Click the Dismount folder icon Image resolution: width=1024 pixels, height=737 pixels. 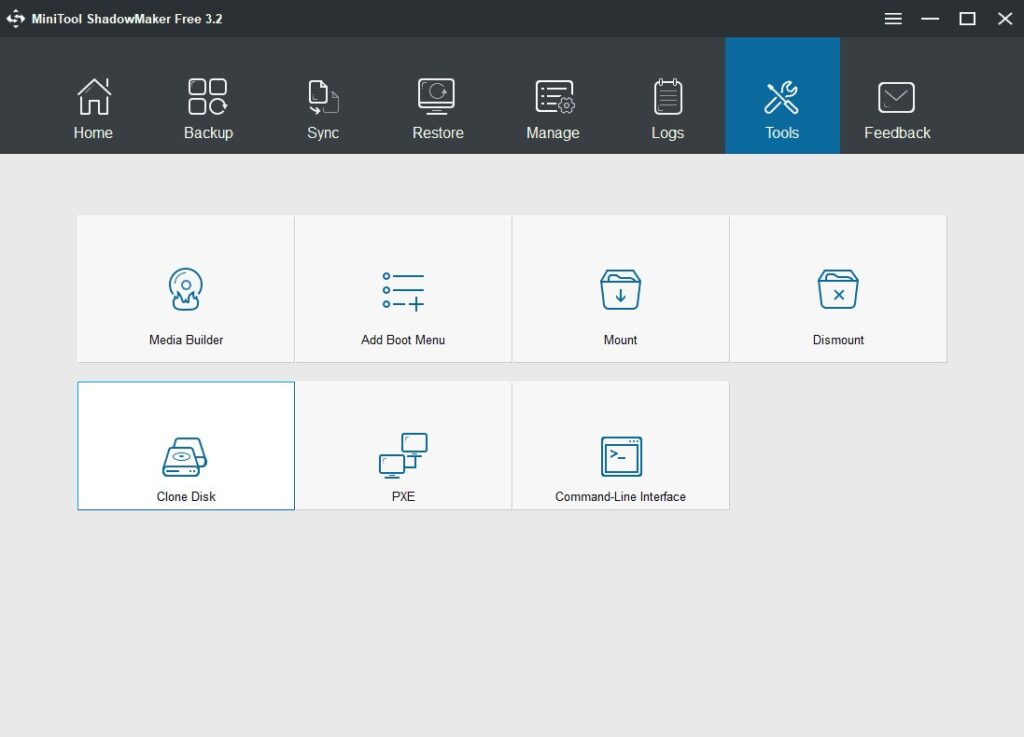click(x=838, y=290)
